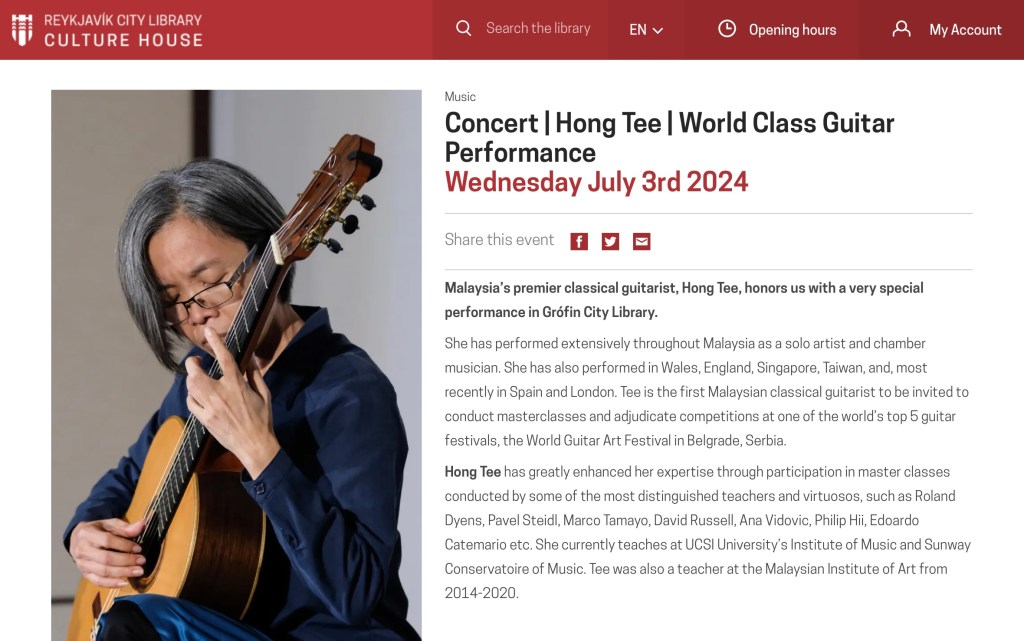Share this event on Facebook

(x=579, y=241)
